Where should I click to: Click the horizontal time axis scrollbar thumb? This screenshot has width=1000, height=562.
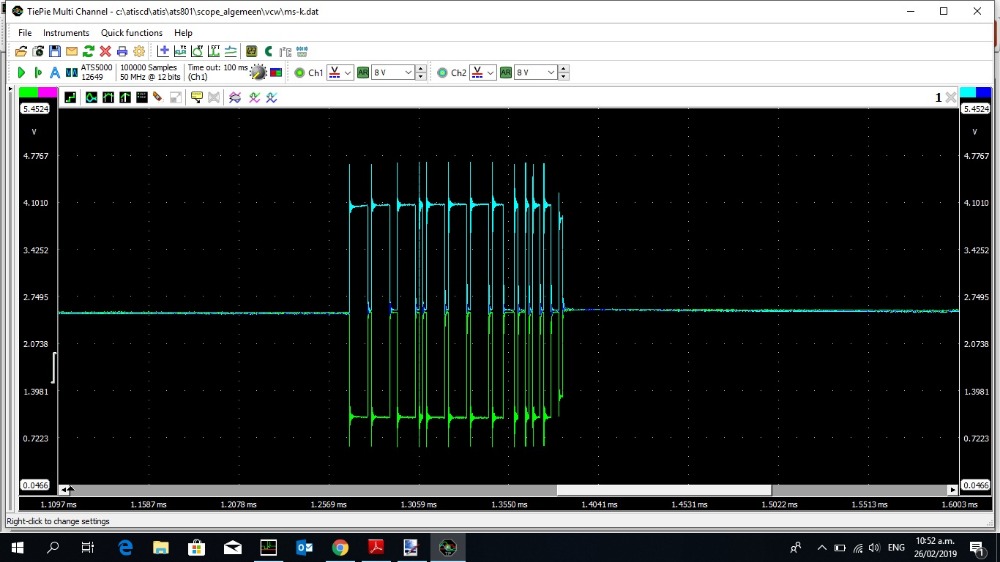[x=663, y=490]
